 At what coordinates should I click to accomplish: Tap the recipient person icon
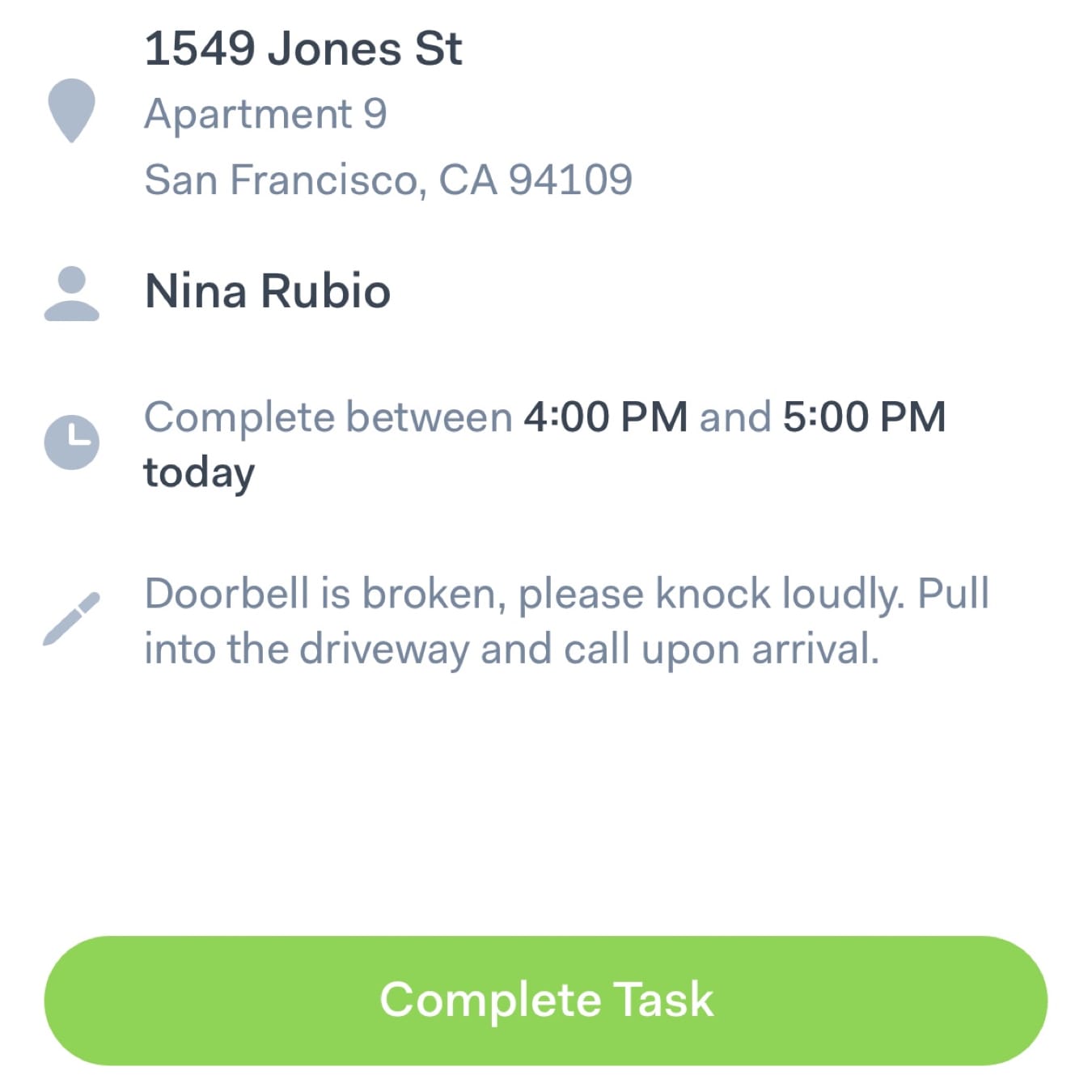point(71,293)
